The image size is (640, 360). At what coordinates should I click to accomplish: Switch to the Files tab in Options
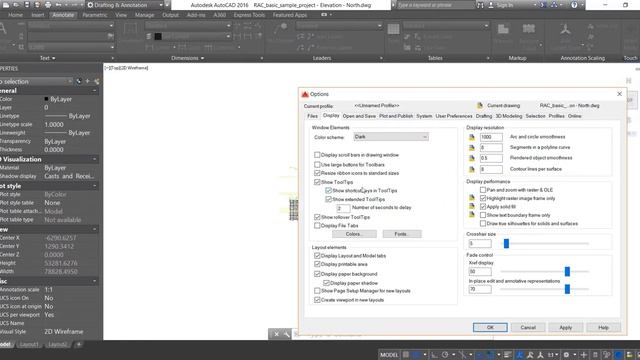312,116
